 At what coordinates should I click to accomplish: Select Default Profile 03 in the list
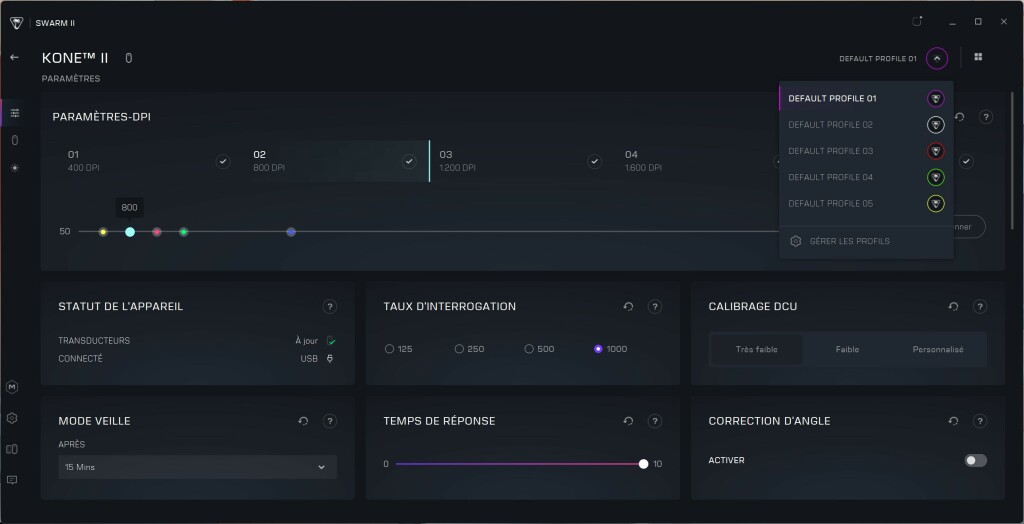pos(866,151)
